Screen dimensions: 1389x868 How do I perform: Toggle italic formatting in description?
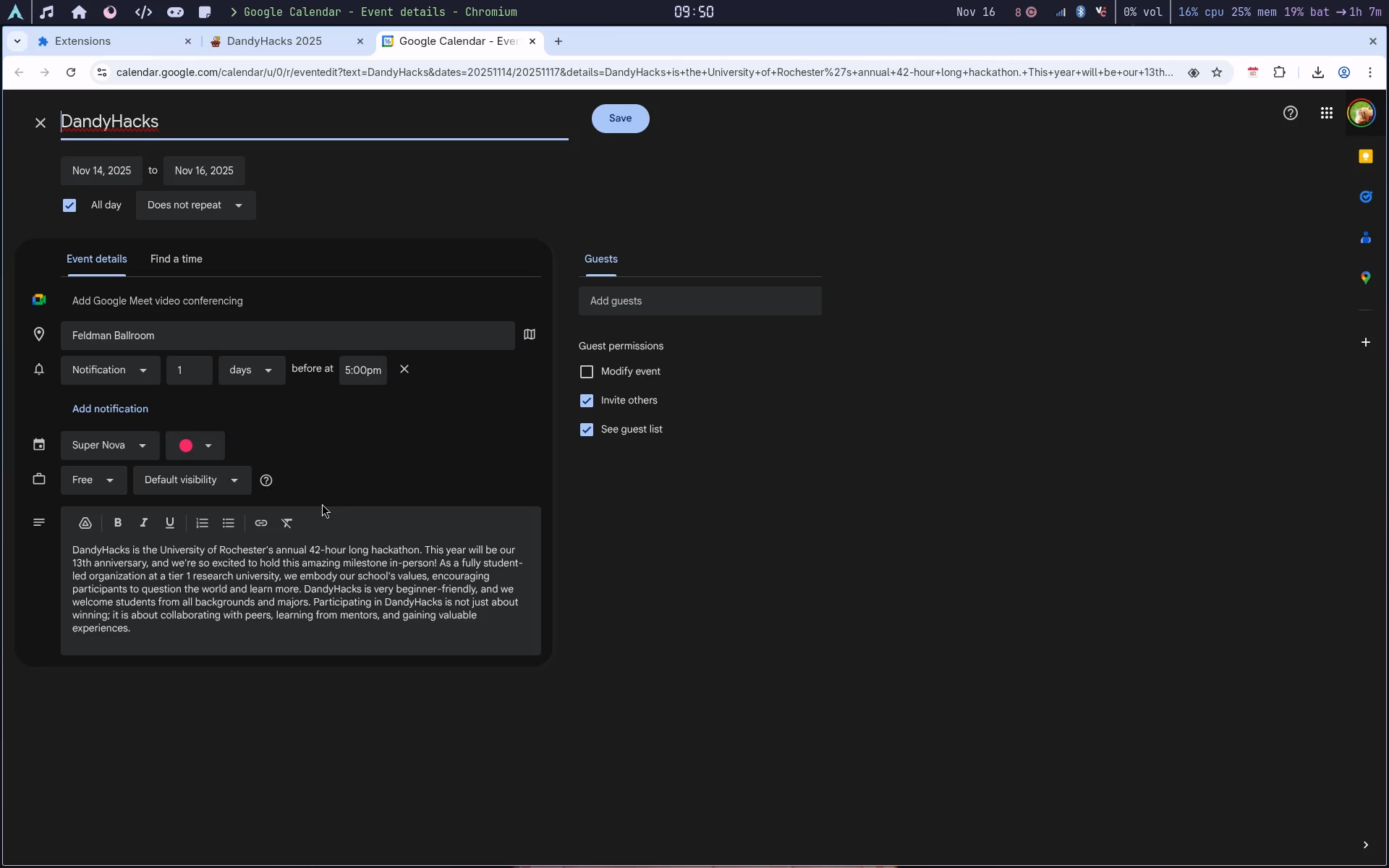pos(144,523)
